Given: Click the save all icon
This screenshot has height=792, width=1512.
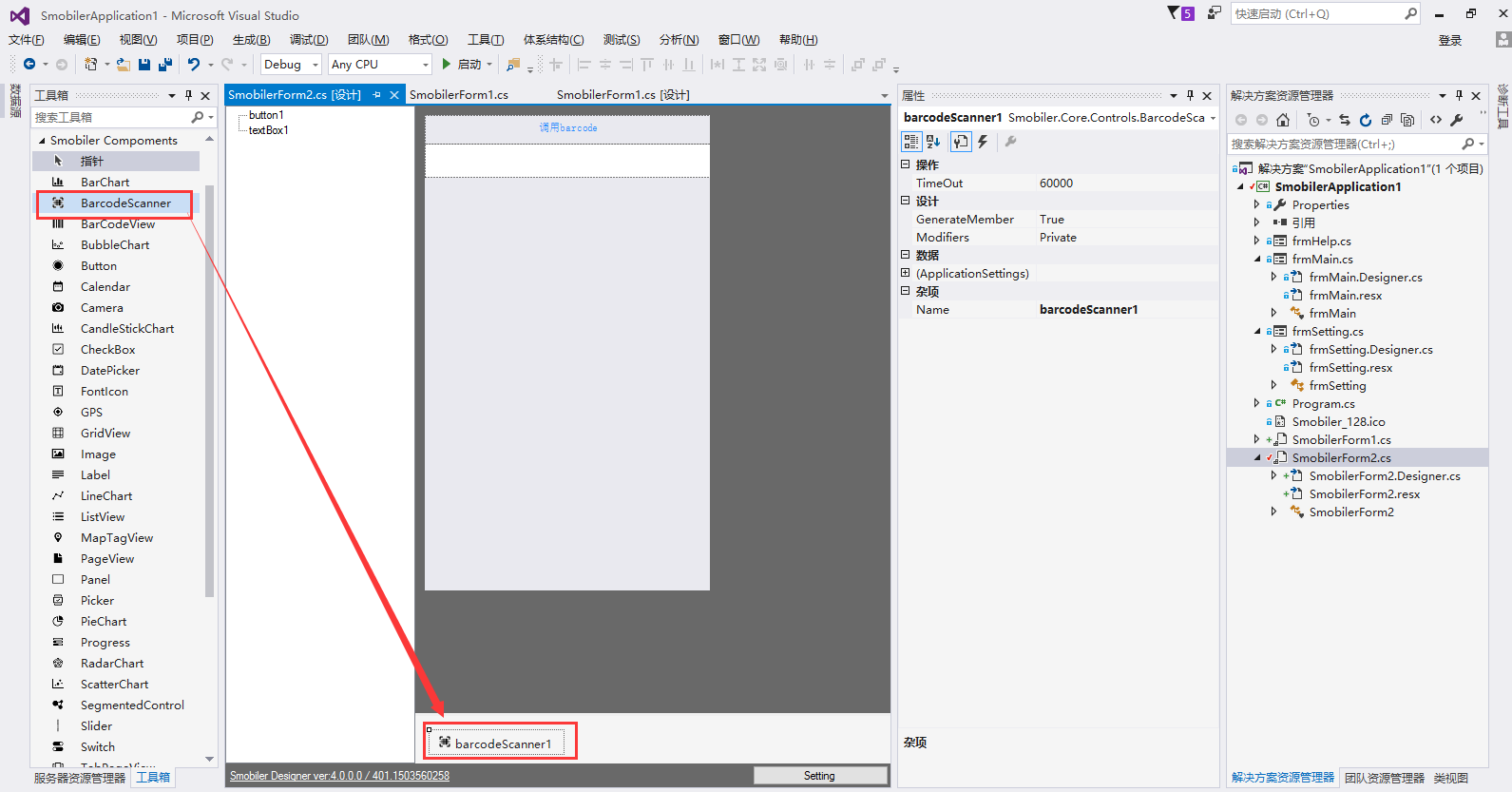Looking at the screenshot, I should click(165, 64).
